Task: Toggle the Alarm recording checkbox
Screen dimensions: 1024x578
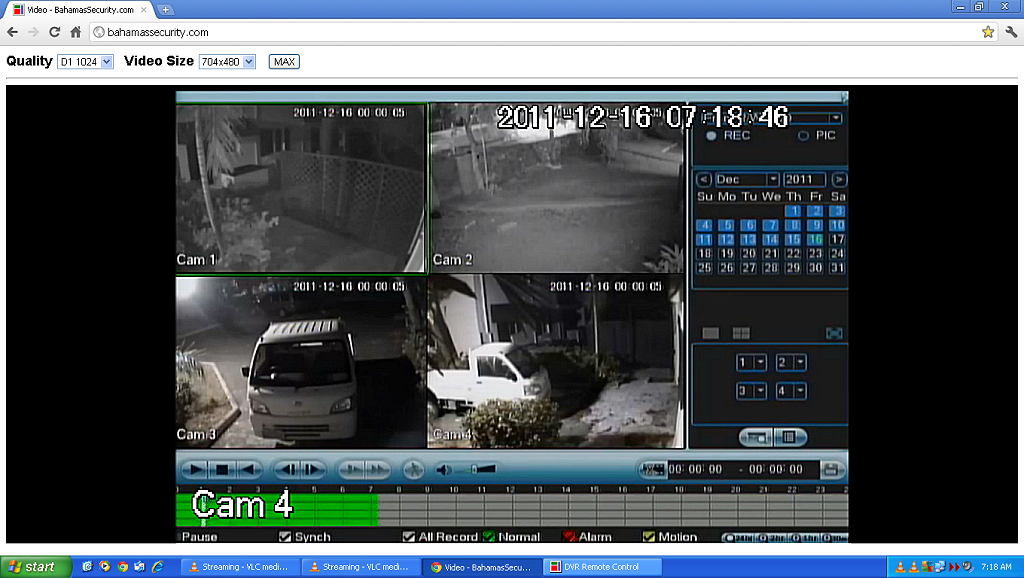Action: [x=569, y=537]
